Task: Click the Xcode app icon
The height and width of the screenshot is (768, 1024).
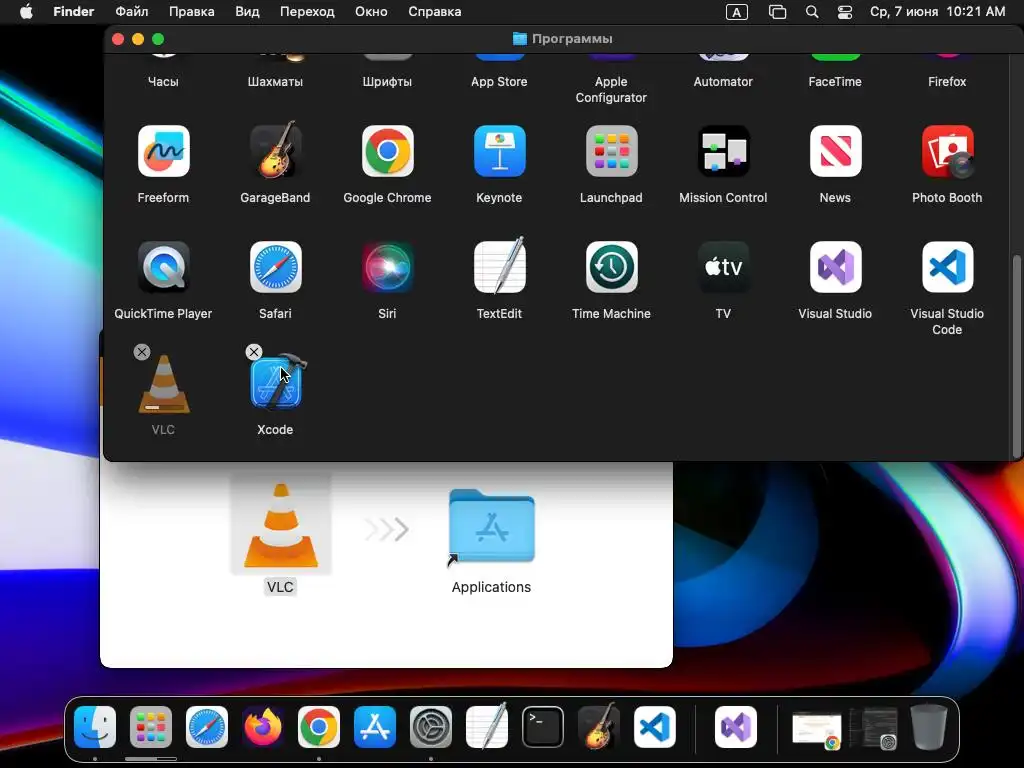Action: pyautogui.click(x=275, y=383)
